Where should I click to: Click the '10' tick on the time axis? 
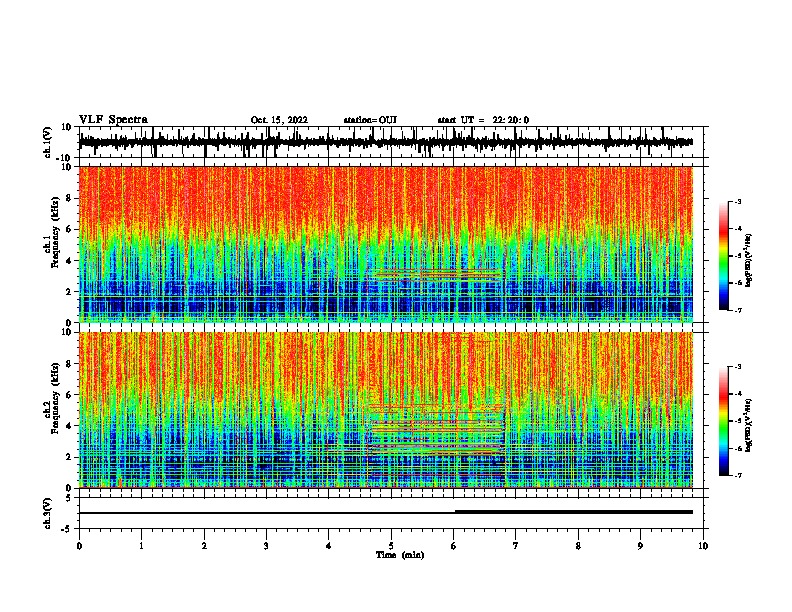[703, 546]
